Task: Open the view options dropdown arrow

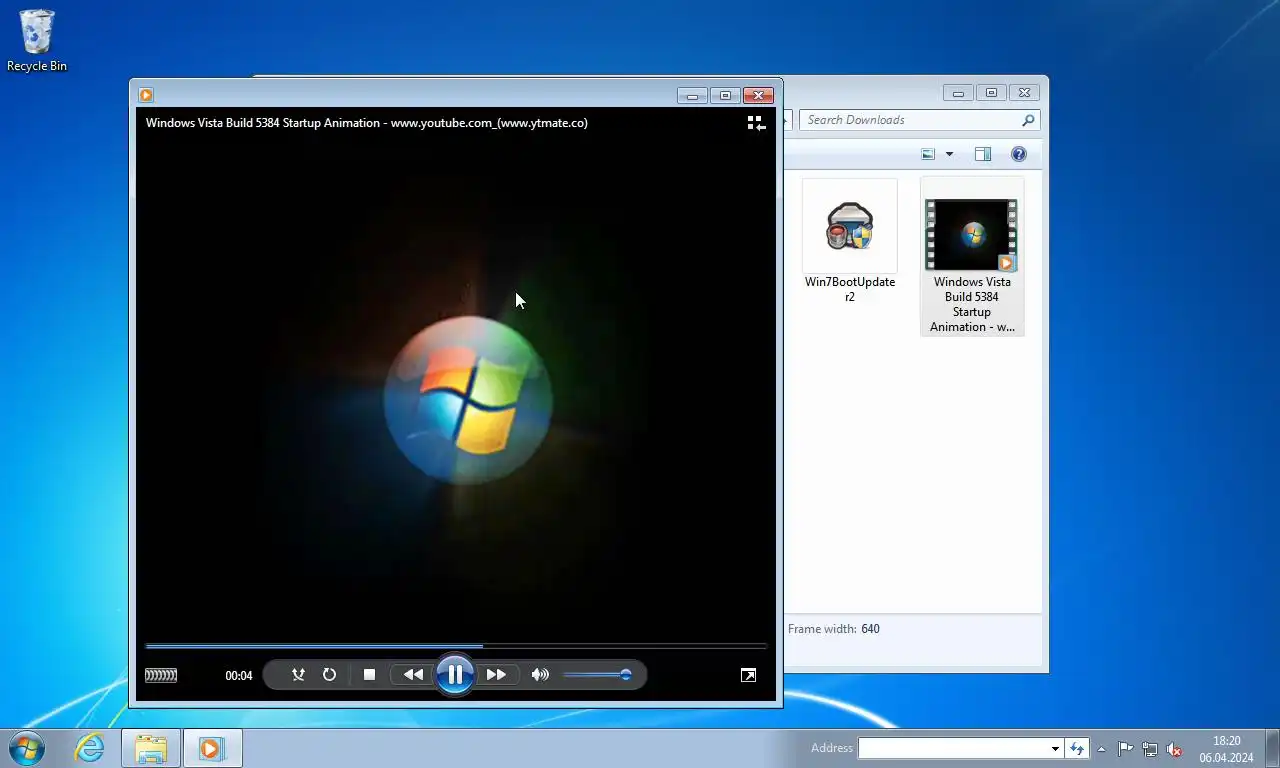Action: coord(949,154)
